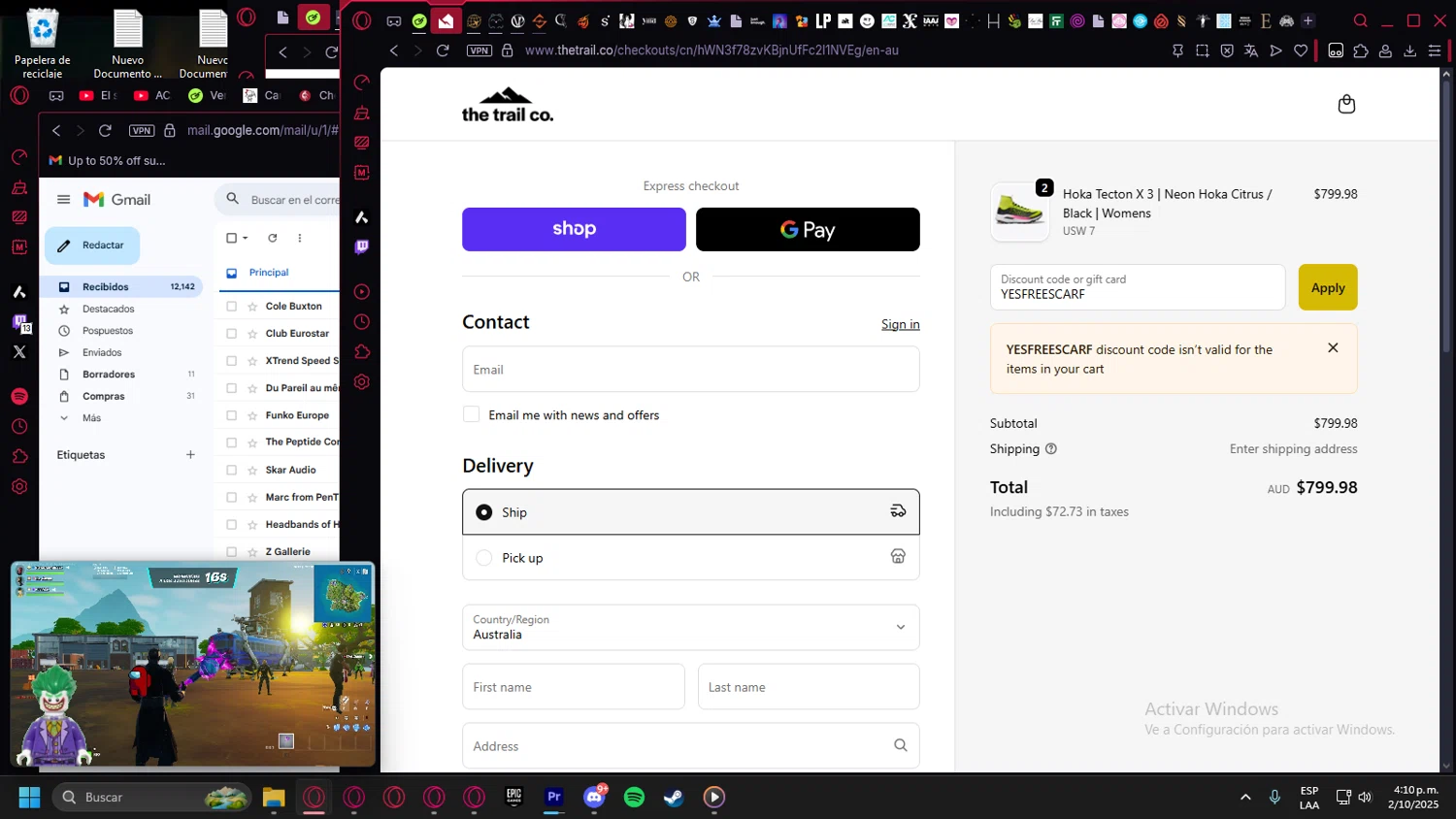The image size is (1456, 819).
Task: Open the extensions cube in front window toolbar
Action: 1361,50
